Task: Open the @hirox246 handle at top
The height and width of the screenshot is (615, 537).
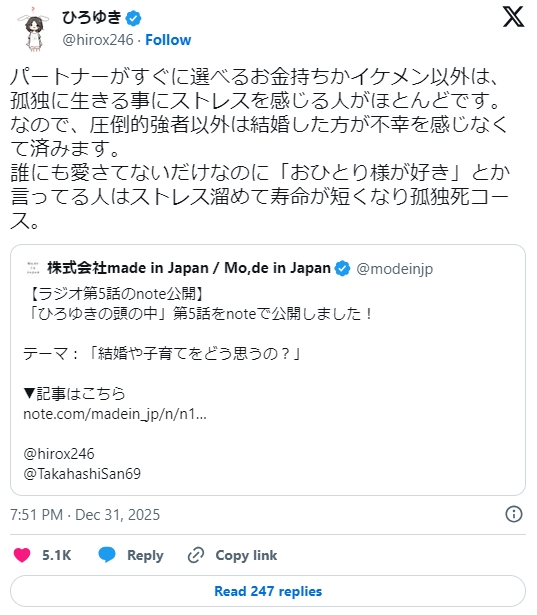Action: click(x=98, y=40)
